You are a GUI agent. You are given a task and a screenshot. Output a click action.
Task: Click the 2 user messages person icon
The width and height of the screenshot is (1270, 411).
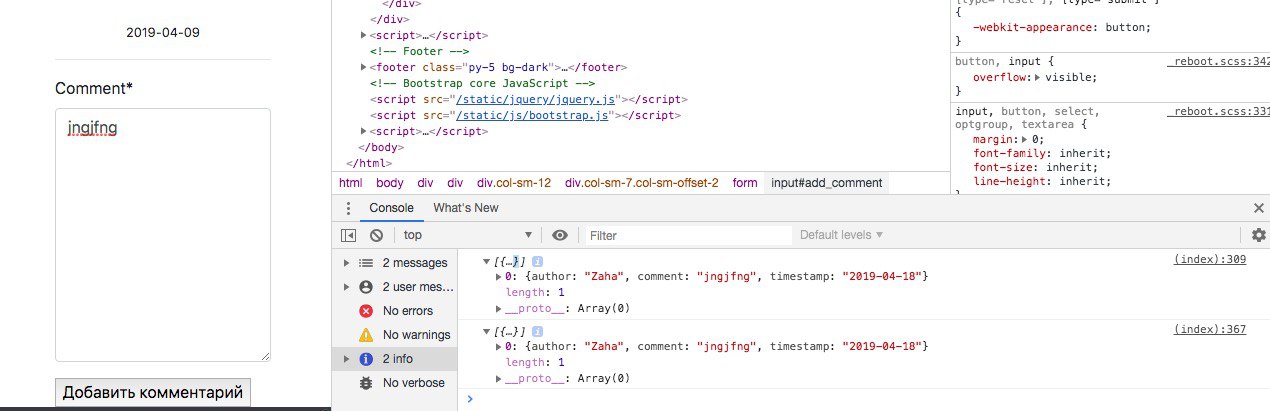[x=366, y=287]
